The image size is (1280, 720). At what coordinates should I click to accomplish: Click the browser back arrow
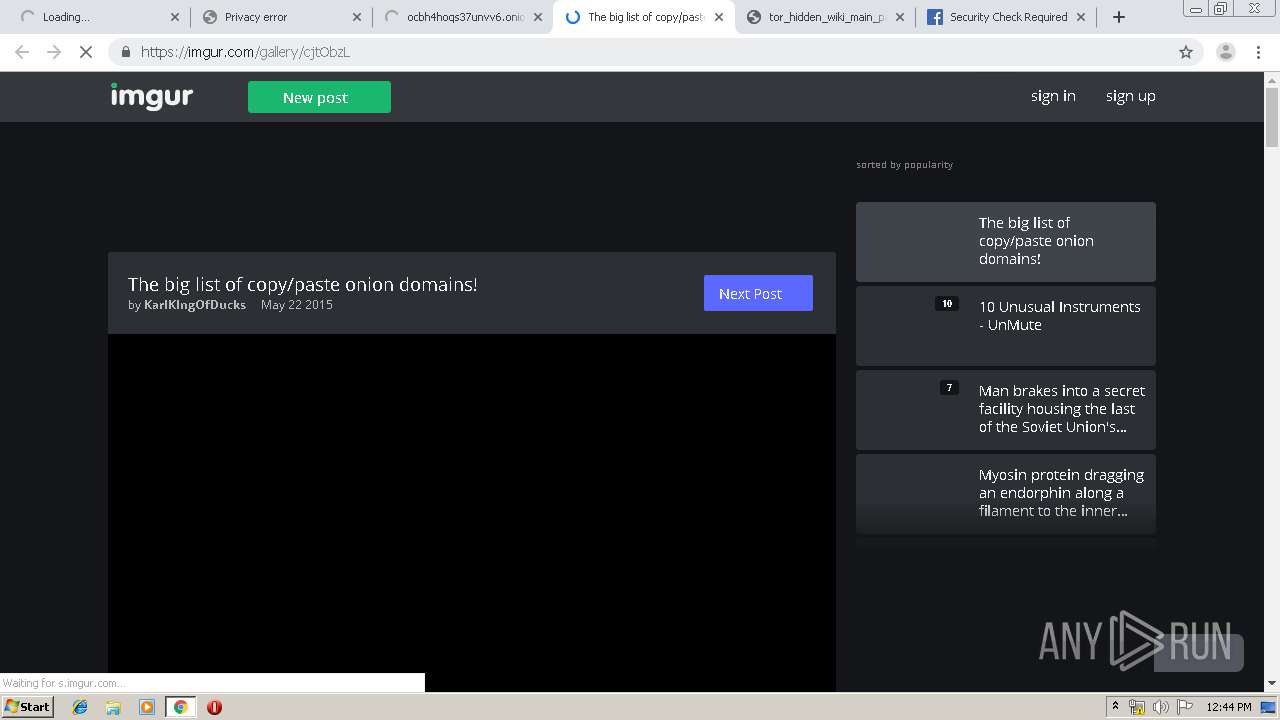[22, 52]
